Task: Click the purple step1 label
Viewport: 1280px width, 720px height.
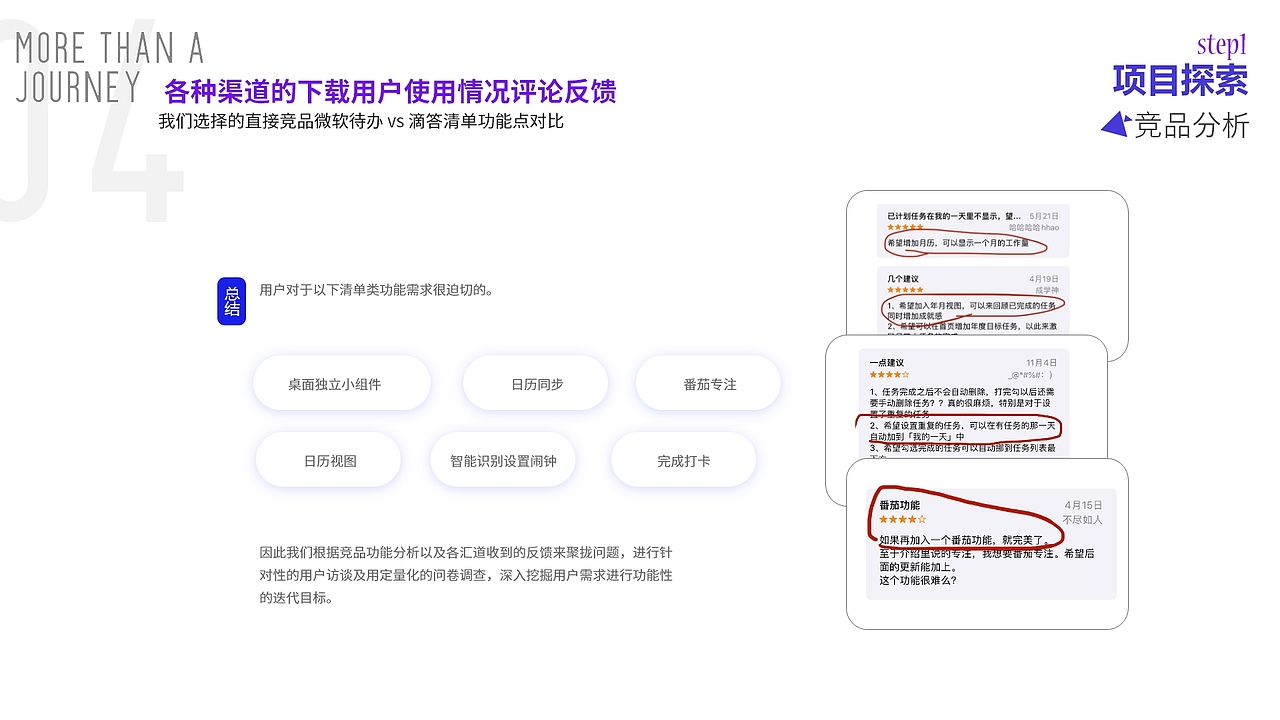Action: [1221, 45]
